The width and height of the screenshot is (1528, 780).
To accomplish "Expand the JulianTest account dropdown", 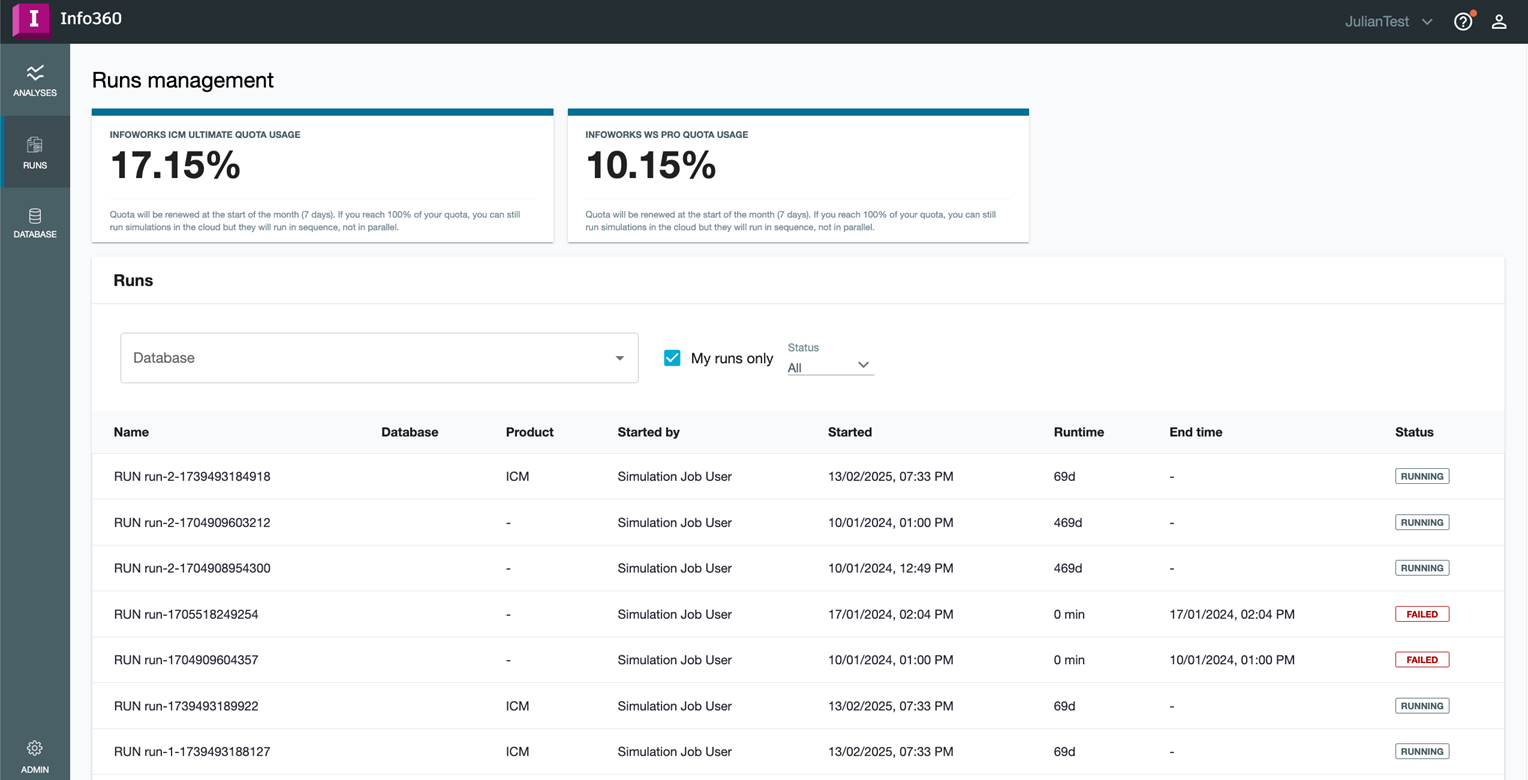I will [1389, 21].
